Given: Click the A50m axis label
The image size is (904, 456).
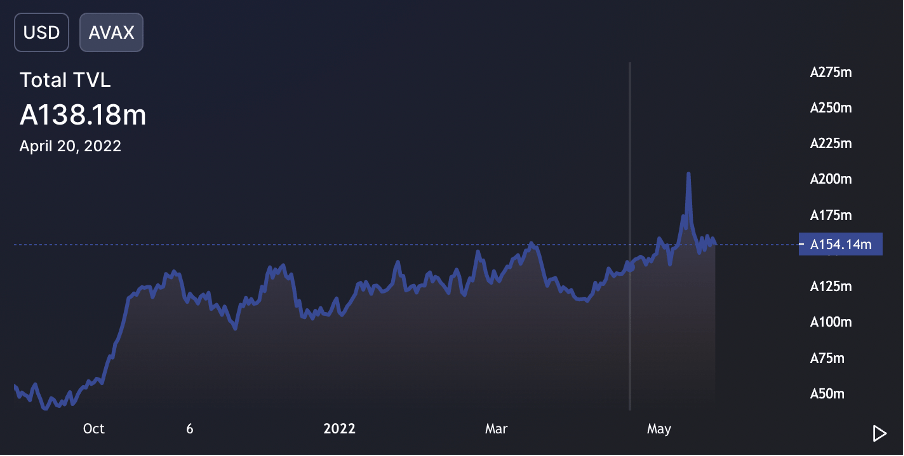Looking at the screenshot, I should [827, 394].
